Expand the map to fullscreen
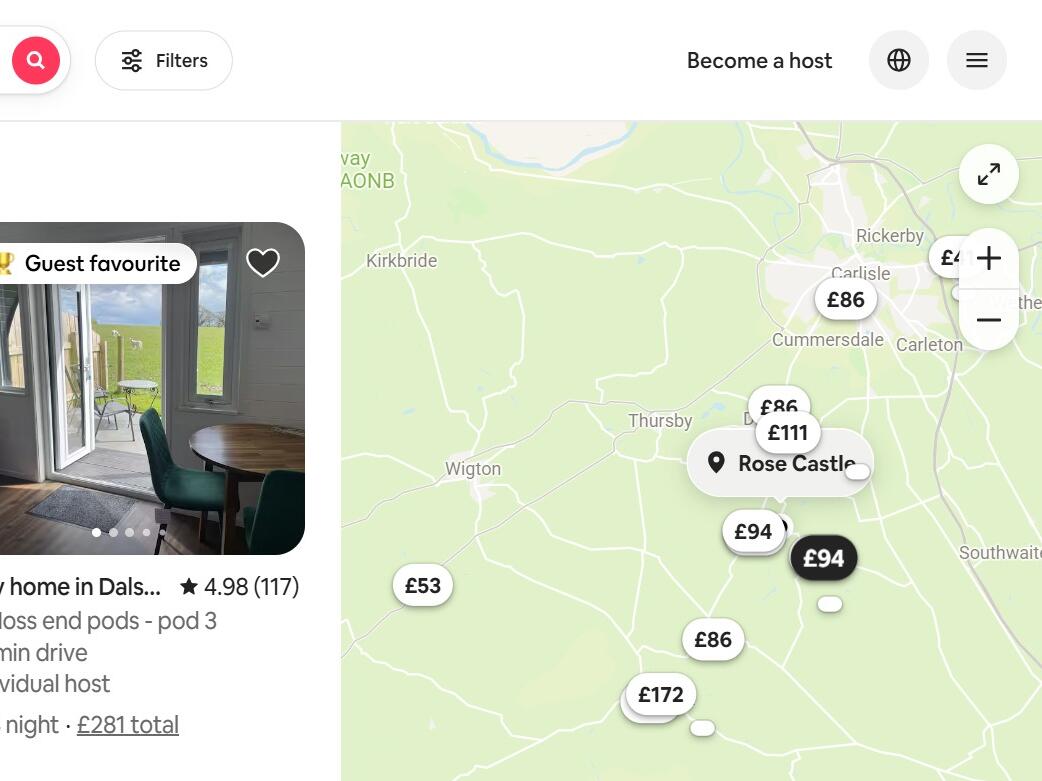This screenshot has height=781, width=1042. (989, 174)
